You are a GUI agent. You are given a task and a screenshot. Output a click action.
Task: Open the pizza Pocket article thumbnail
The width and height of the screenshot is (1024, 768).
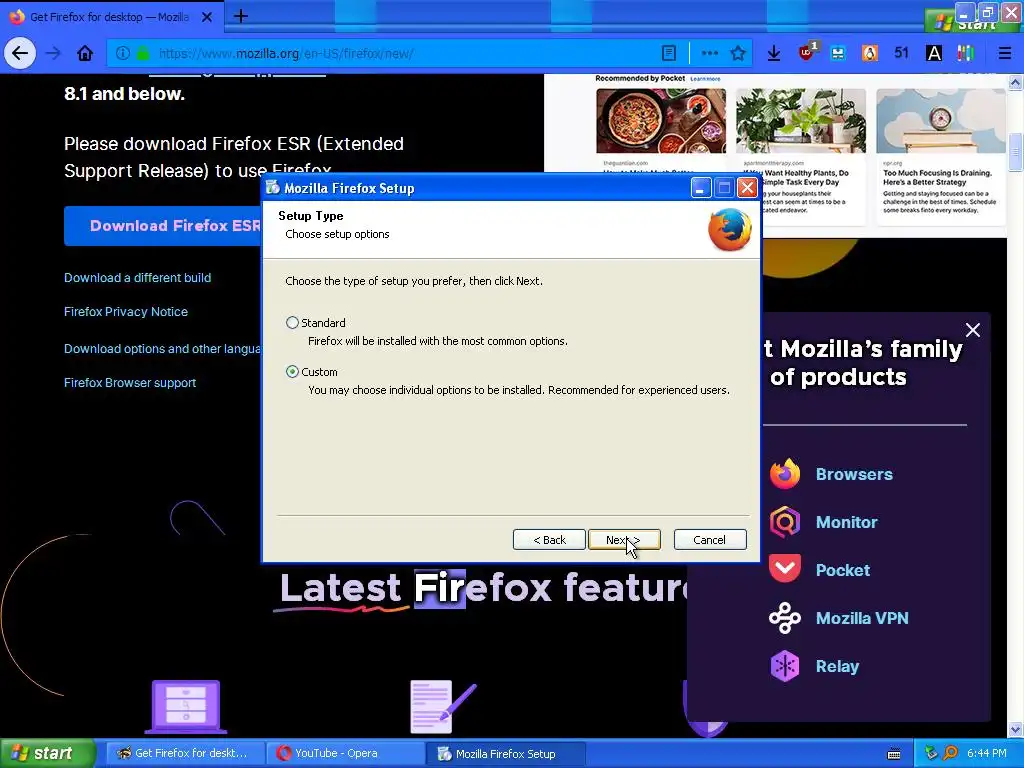pos(660,121)
